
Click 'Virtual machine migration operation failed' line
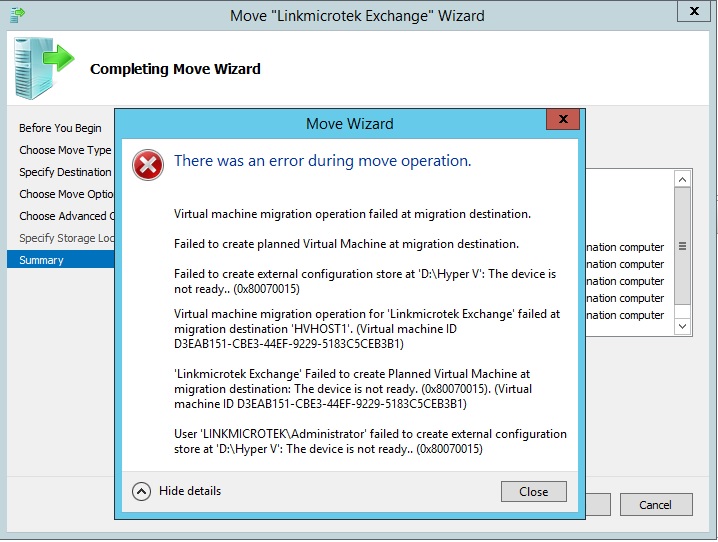click(352, 214)
